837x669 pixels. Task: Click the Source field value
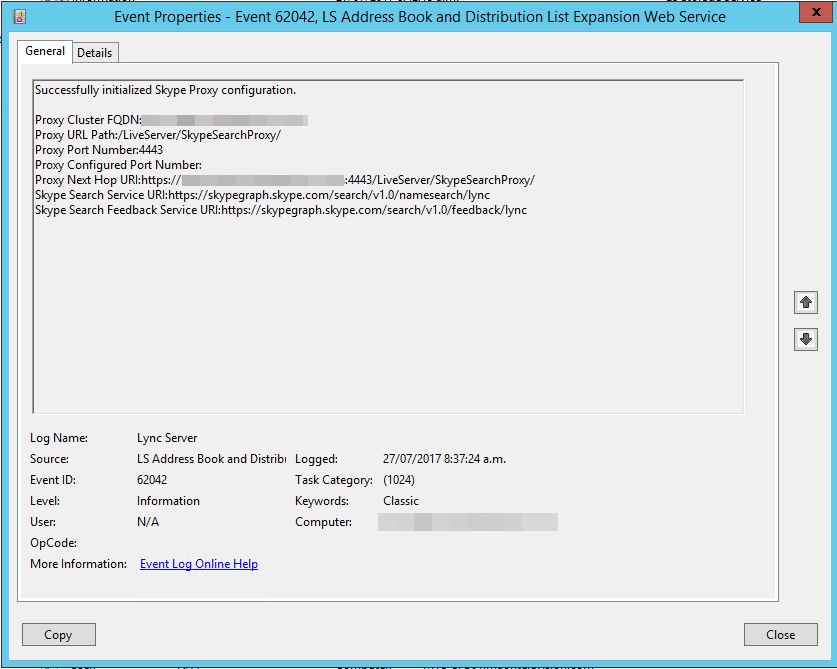211,459
